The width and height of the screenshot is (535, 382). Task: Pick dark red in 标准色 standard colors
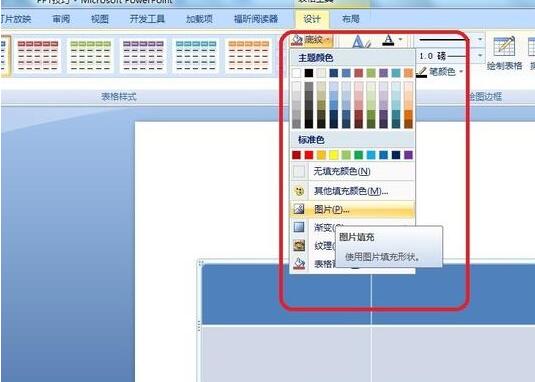(297, 155)
